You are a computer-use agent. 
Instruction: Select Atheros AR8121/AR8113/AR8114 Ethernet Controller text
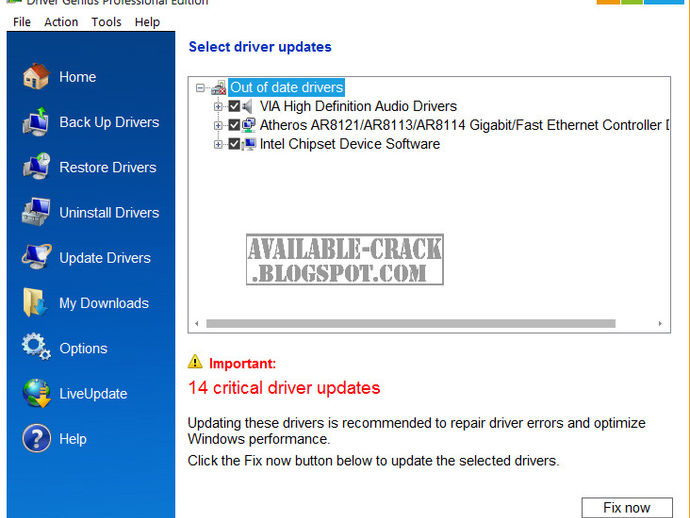pos(465,125)
